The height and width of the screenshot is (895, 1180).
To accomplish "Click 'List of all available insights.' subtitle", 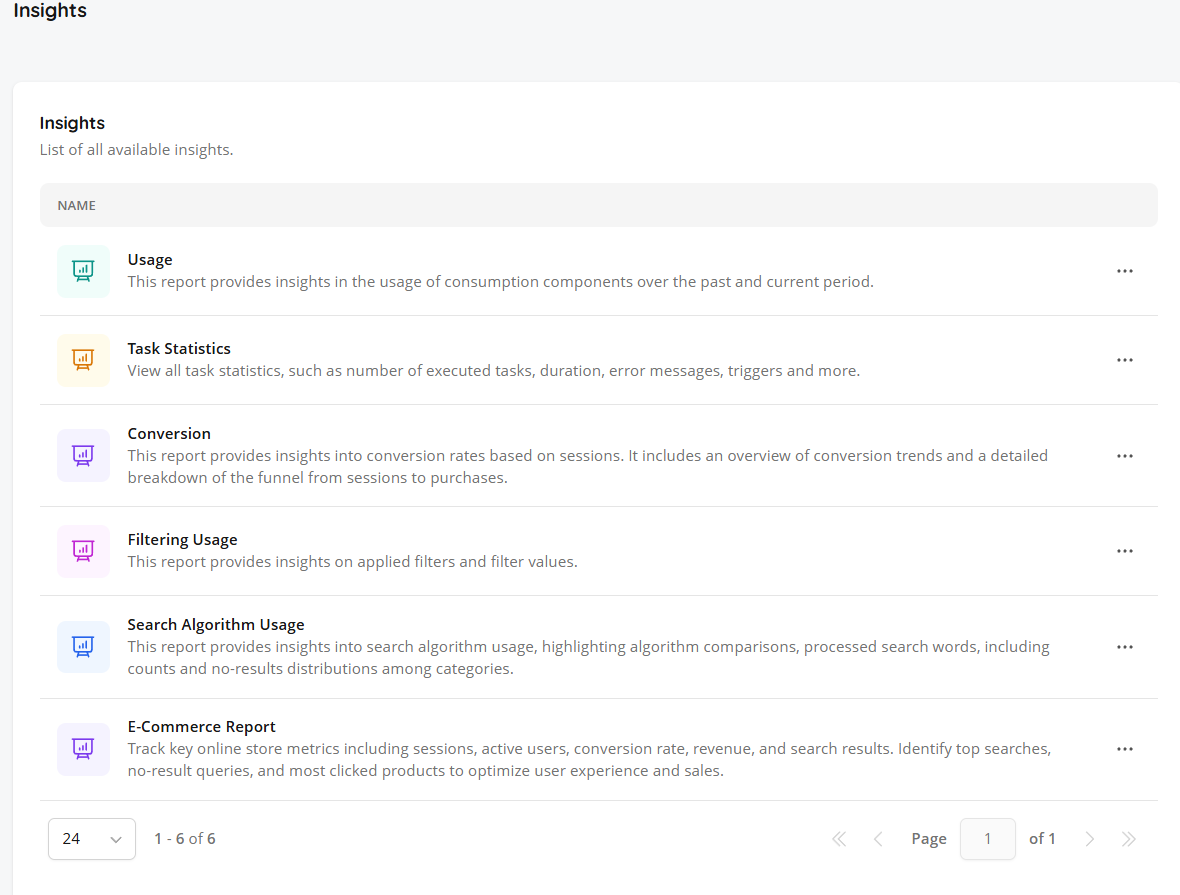I will click(136, 150).
